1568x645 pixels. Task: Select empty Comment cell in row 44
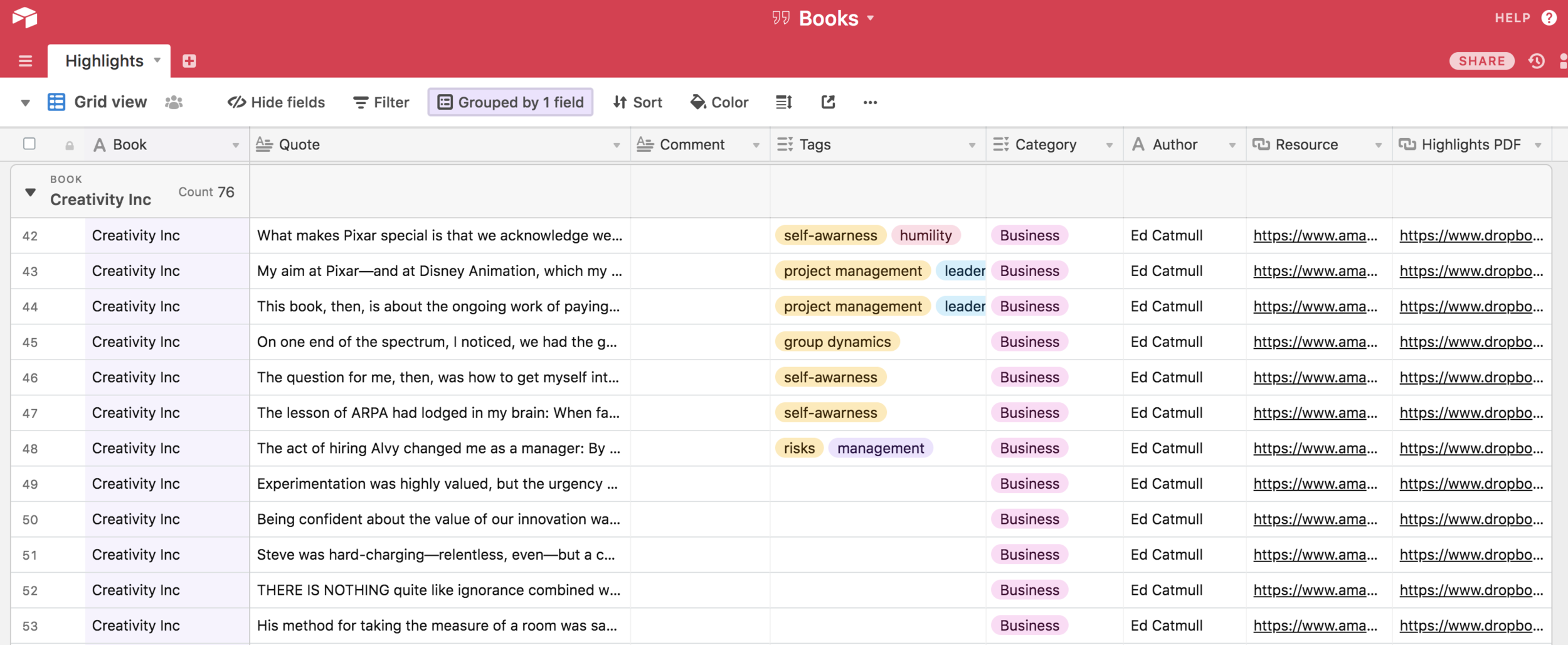tap(701, 306)
